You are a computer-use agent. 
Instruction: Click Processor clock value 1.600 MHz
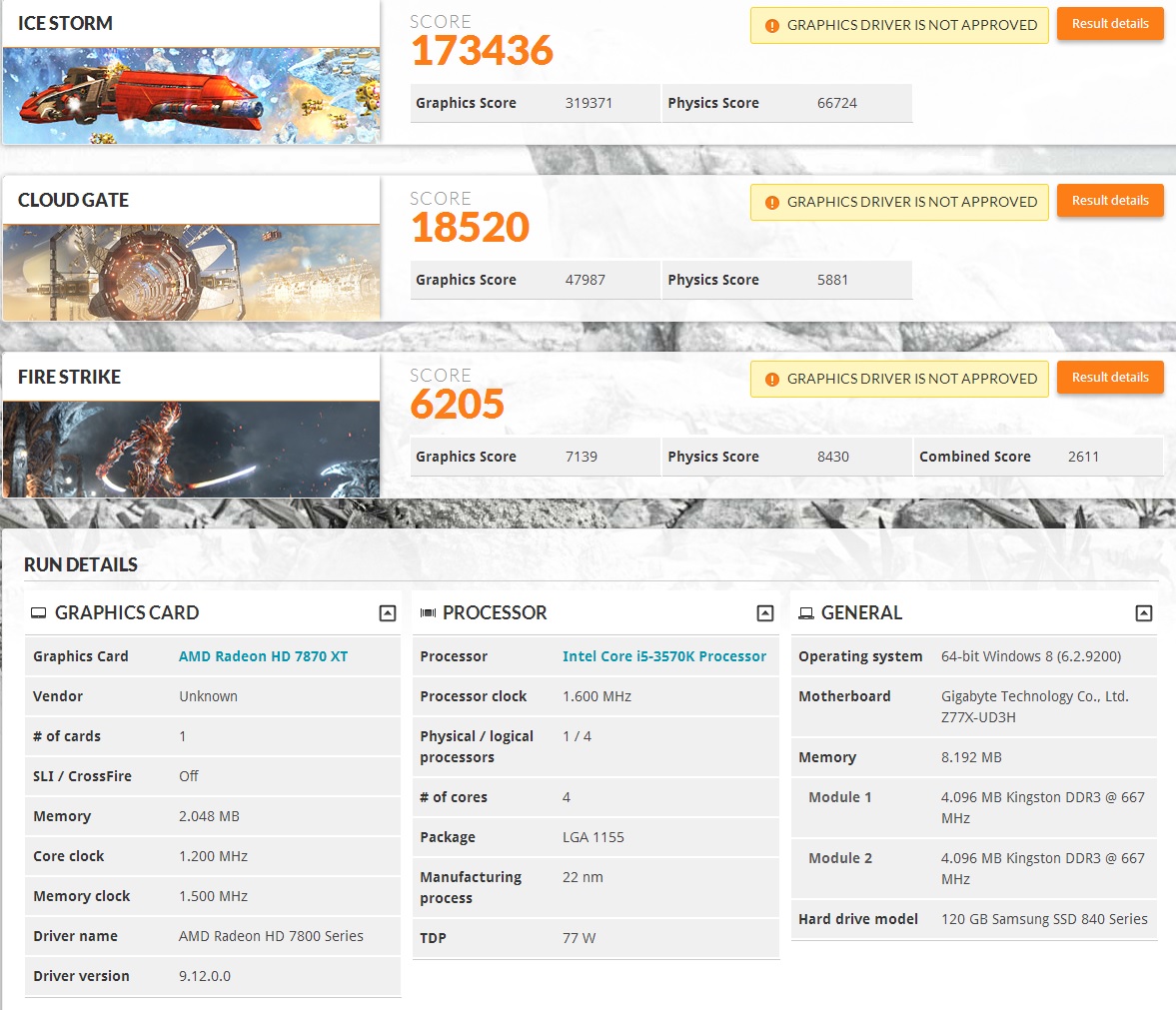pos(597,696)
